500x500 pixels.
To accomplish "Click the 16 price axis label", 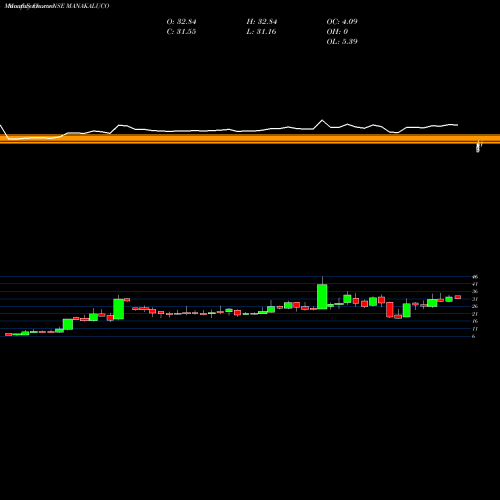I will [x=475, y=321].
